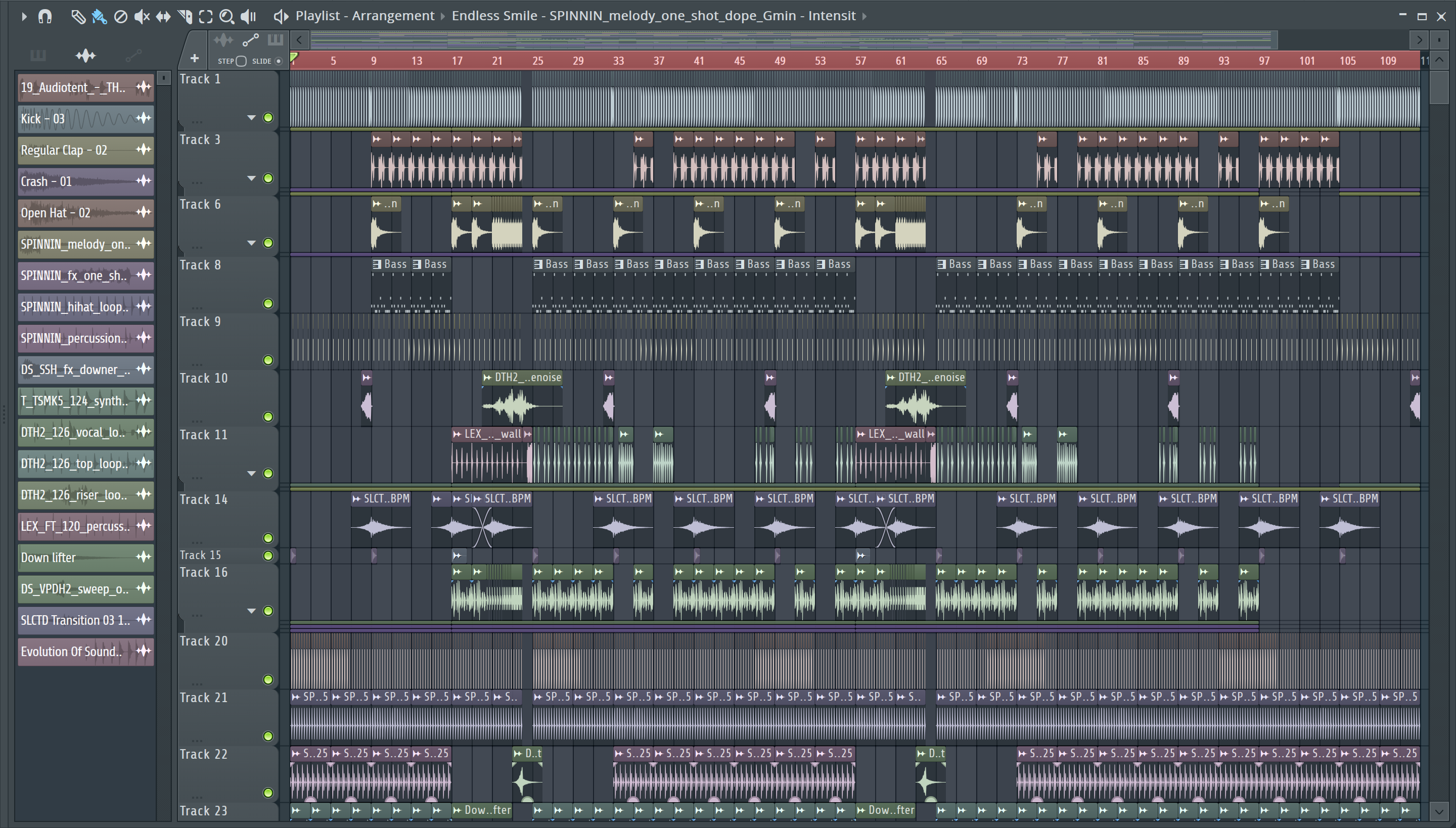This screenshot has height=828, width=1456.
Task: Mute Track 15 with its green LED
Action: click(x=268, y=556)
